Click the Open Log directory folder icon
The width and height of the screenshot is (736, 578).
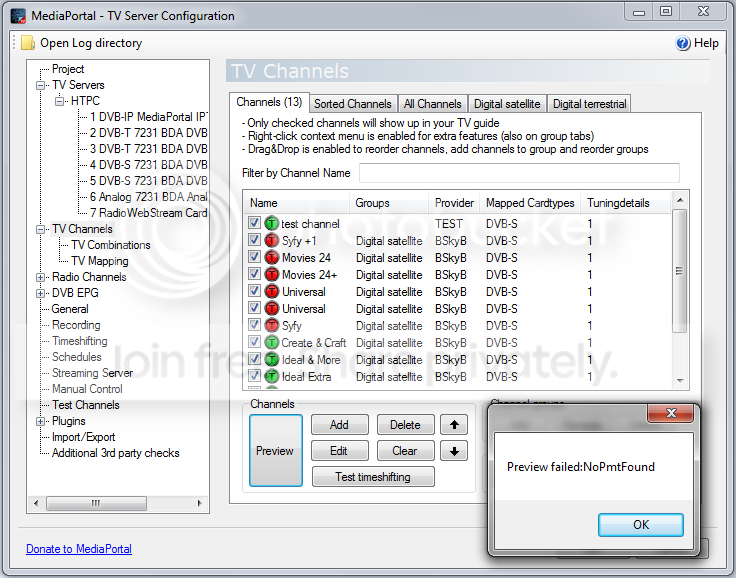pos(28,43)
